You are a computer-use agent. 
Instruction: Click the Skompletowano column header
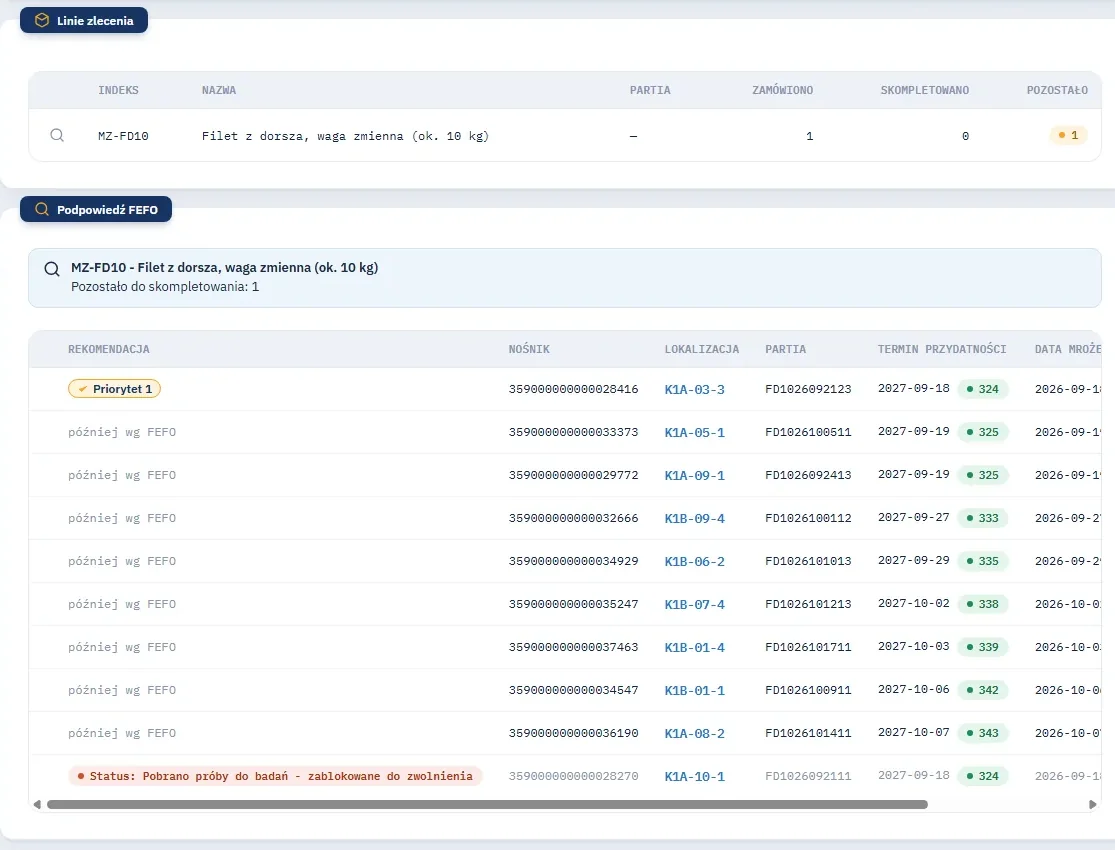[x=924, y=90]
